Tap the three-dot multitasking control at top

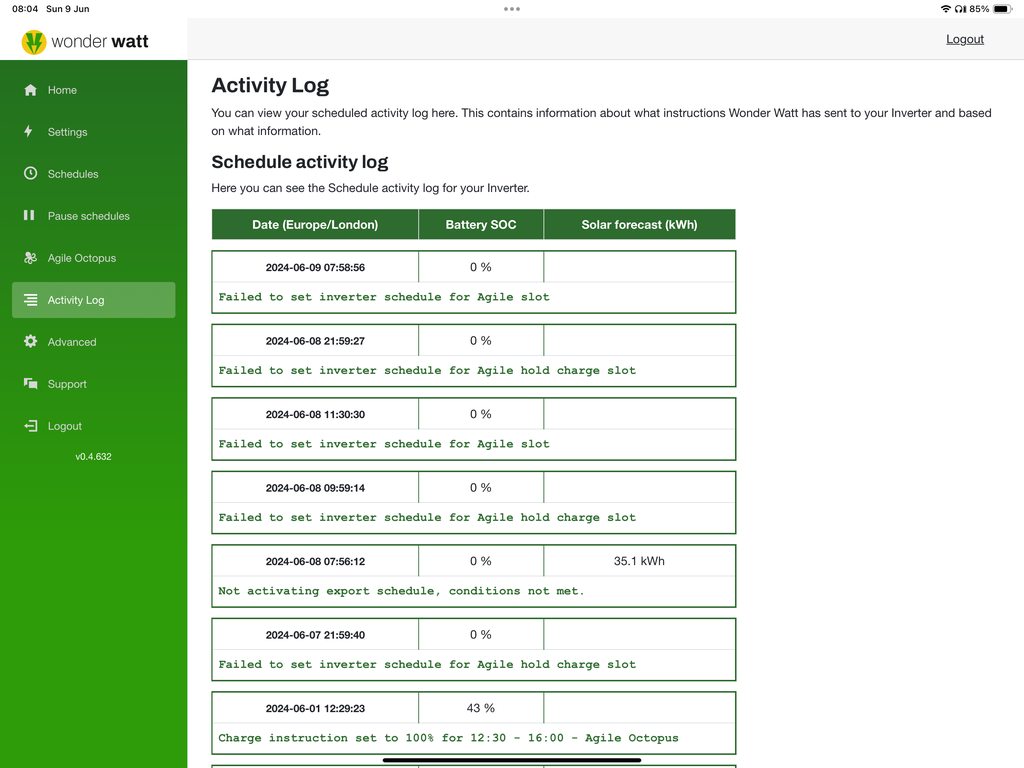point(512,9)
